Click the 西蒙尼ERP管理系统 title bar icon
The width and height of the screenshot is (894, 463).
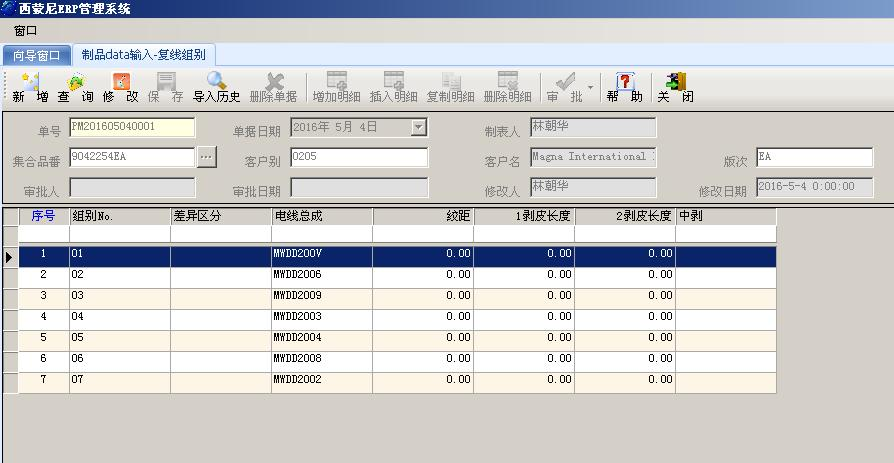[9, 9]
